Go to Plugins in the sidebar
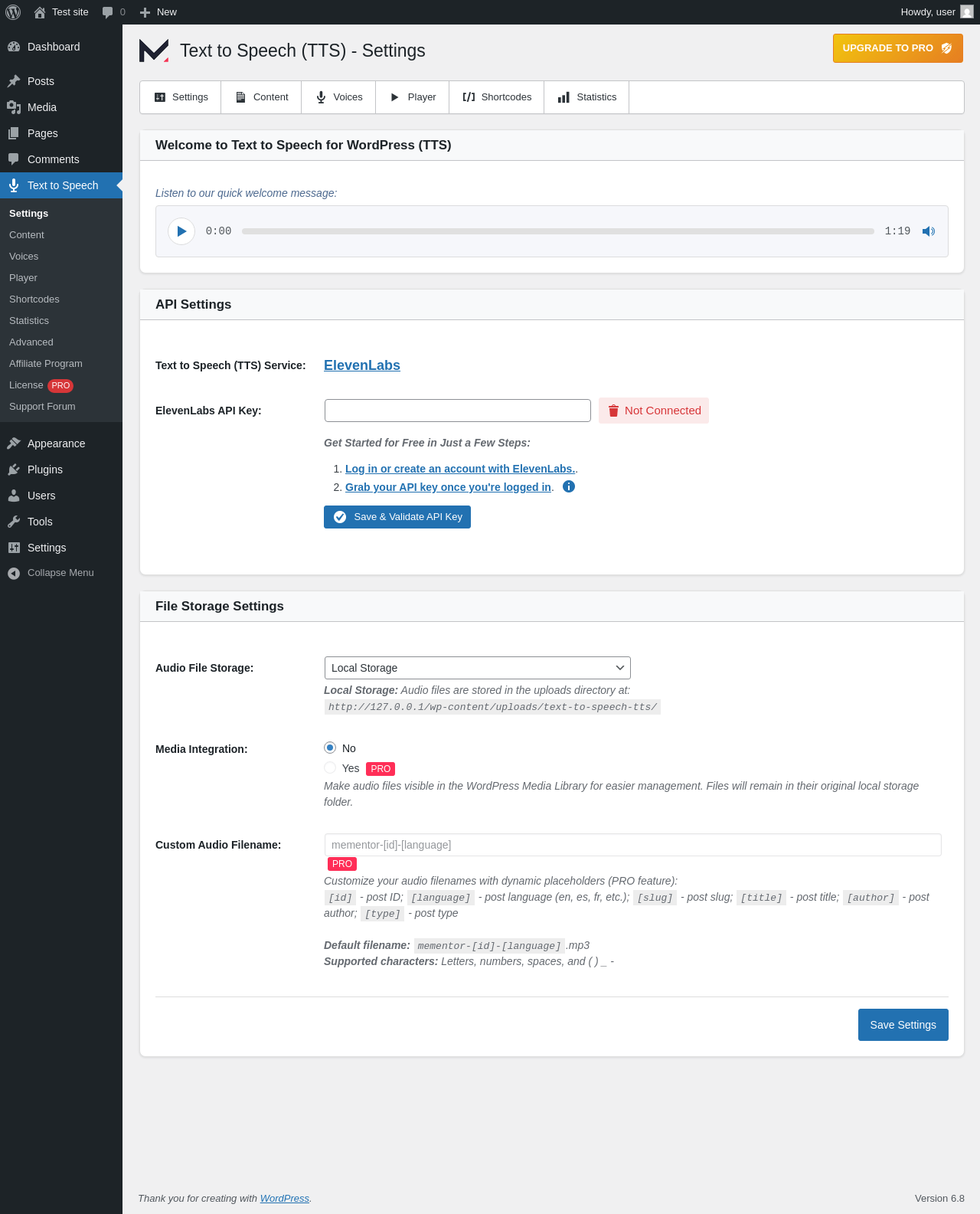The image size is (980, 1214). [61, 470]
